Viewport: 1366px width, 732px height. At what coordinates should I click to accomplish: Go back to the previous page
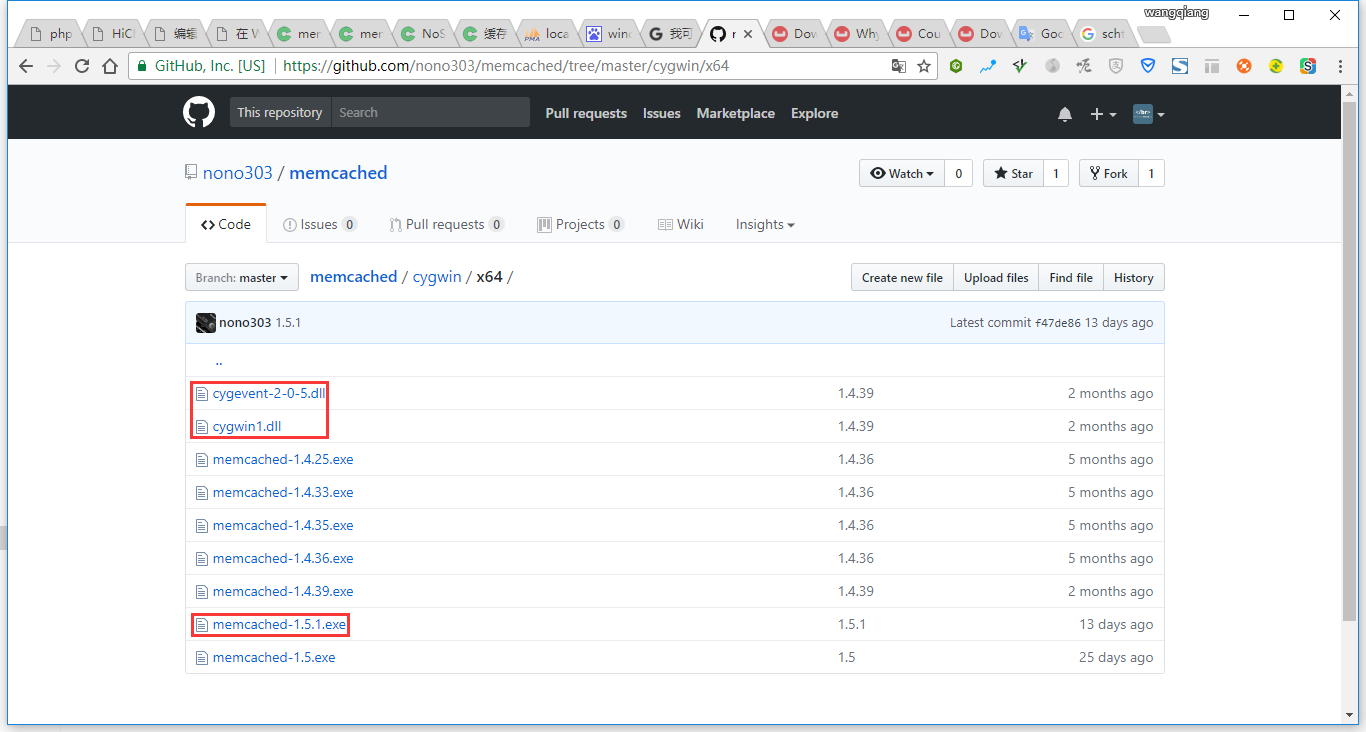(26, 66)
